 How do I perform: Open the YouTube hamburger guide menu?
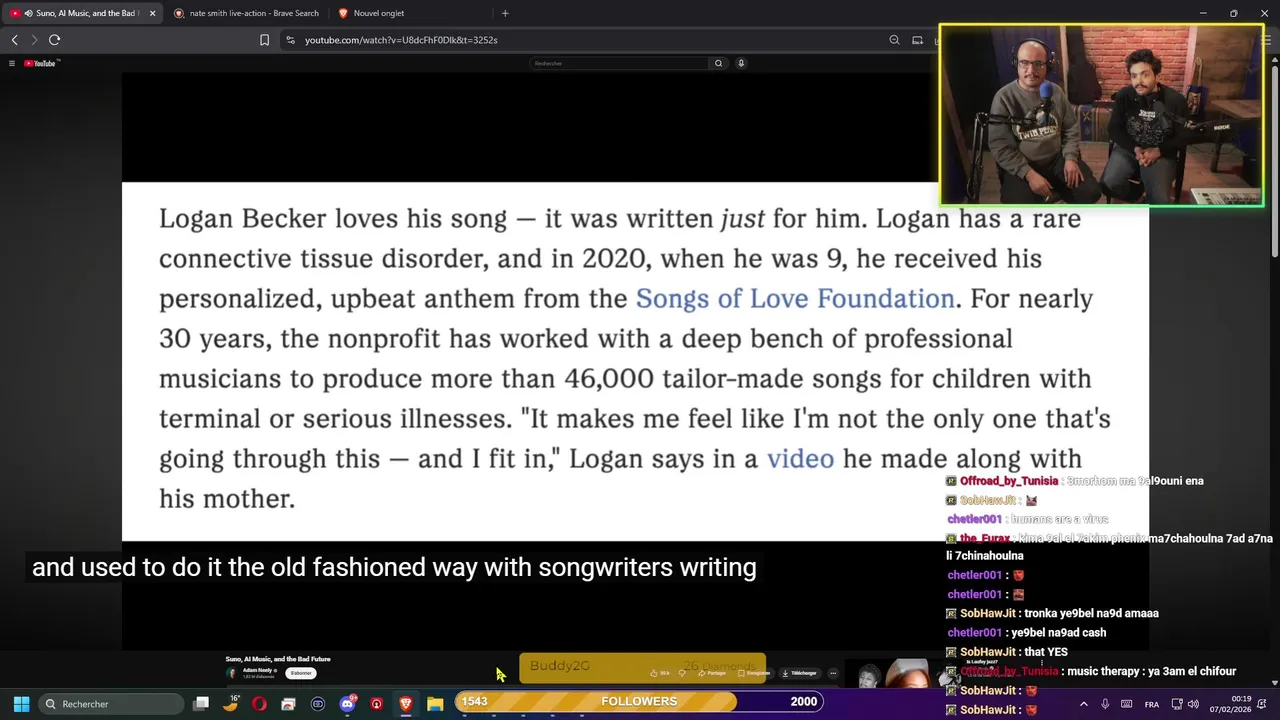click(x=12, y=63)
